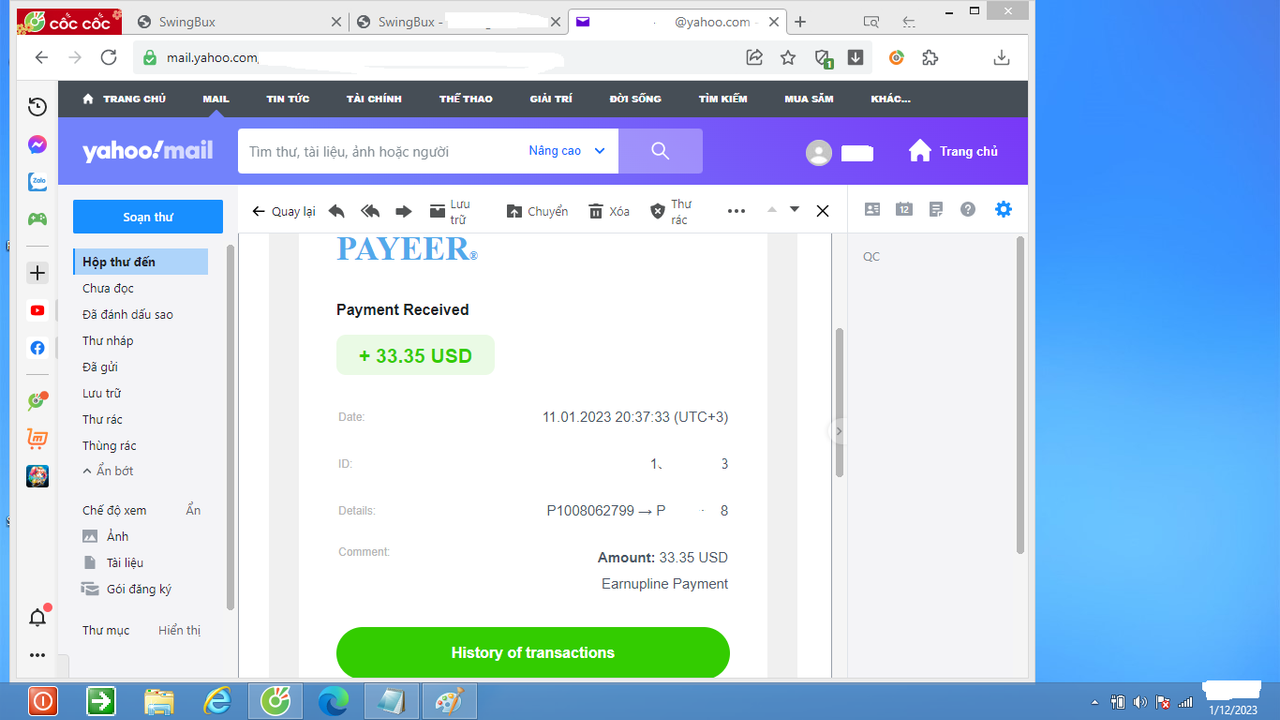Open YouTube in the browser sidebar

coord(37,310)
